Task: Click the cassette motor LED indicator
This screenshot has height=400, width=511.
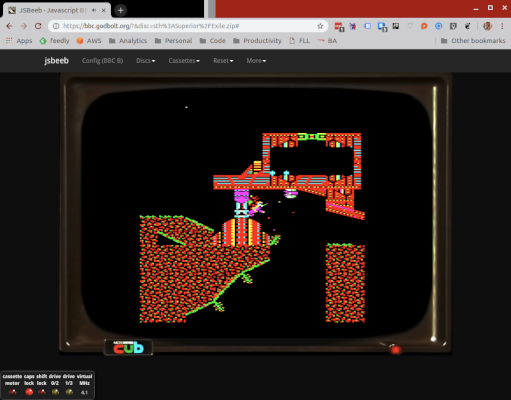Action: [12, 392]
